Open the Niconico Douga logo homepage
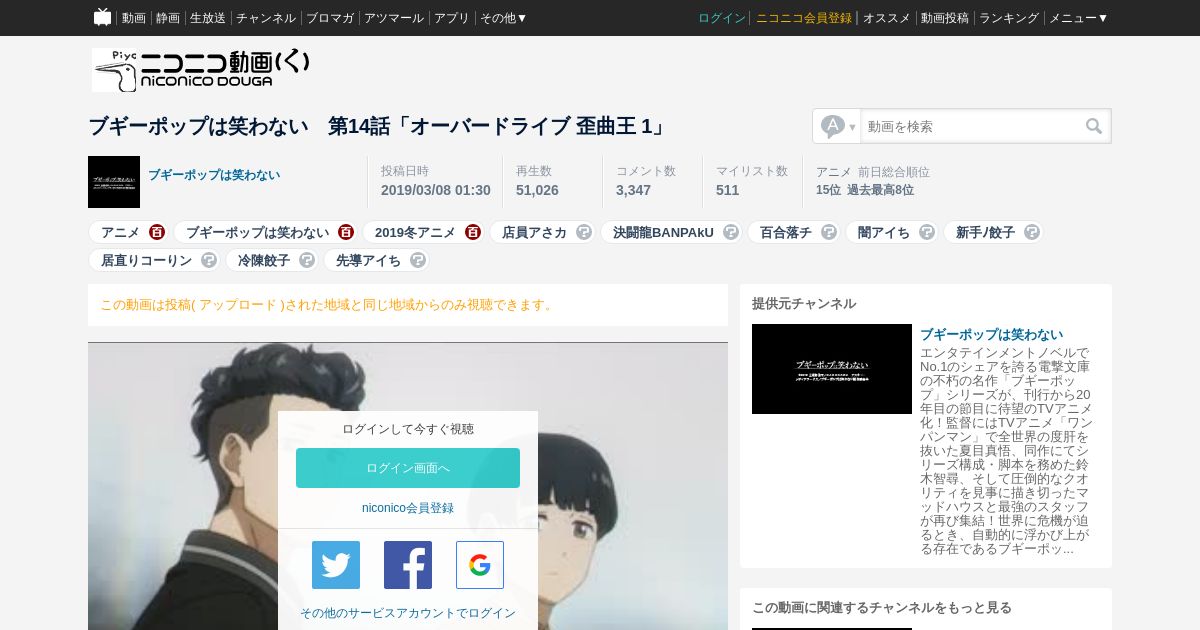The width and height of the screenshot is (1200, 630). 200,70
